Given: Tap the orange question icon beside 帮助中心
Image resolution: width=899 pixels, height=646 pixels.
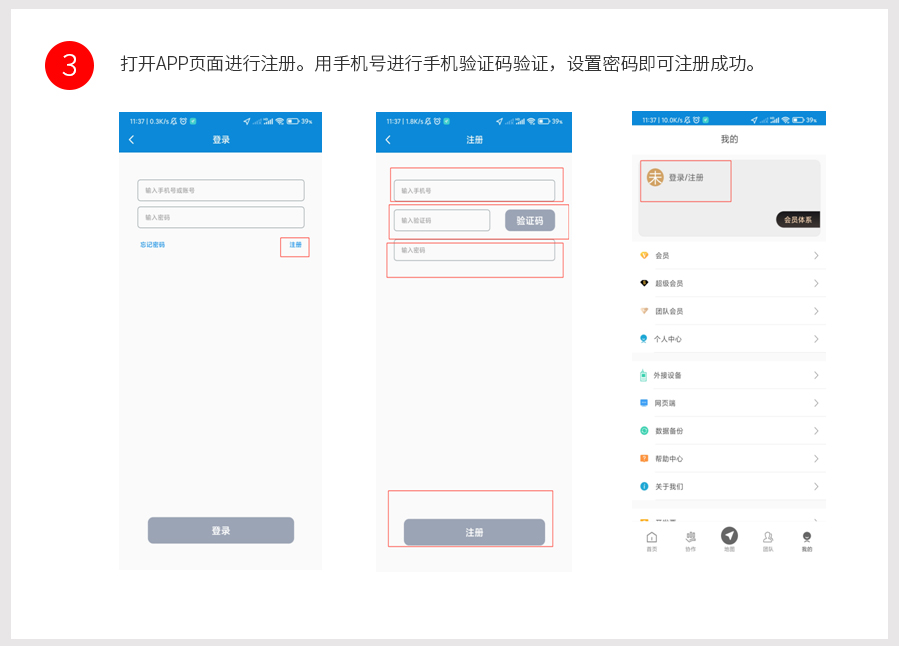Looking at the screenshot, I should coord(644,459).
